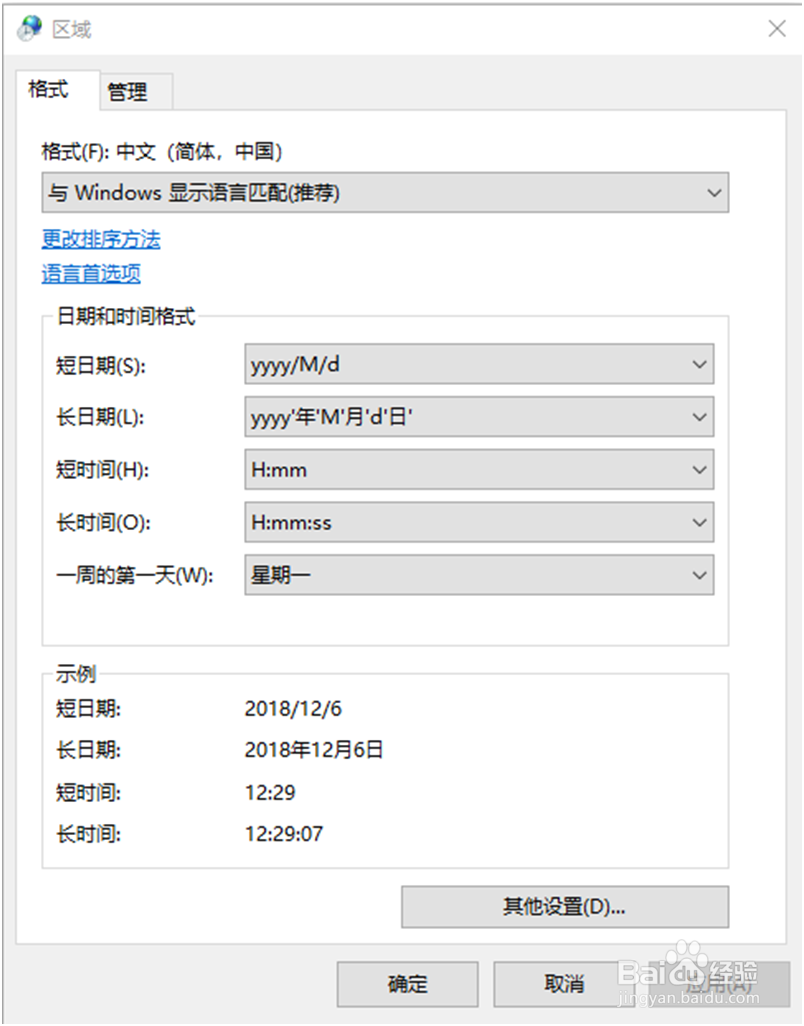The height and width of the screenshot is (1026, 804).
Task: Click the 格式(F): 中文 label
Action: coord(162,152)
